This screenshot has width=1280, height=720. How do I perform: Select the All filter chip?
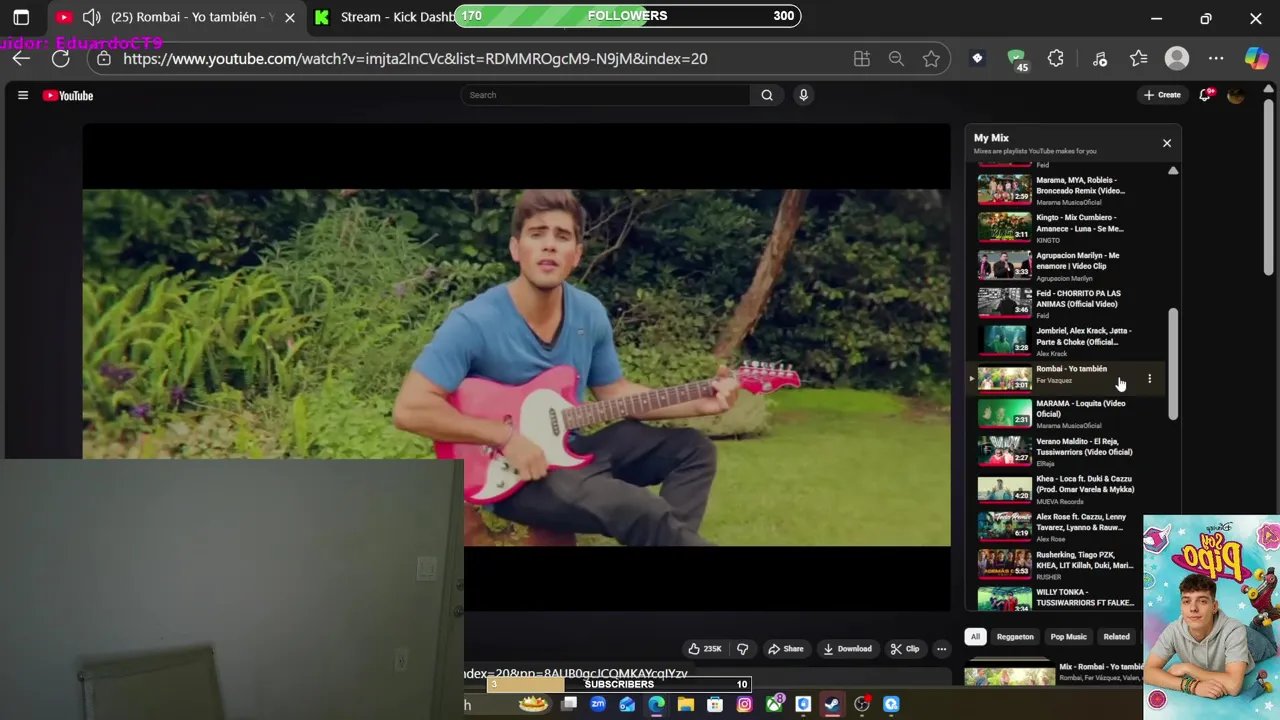tap(975, 637)
